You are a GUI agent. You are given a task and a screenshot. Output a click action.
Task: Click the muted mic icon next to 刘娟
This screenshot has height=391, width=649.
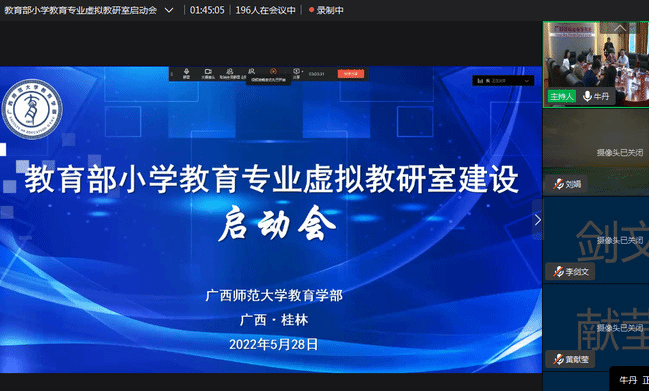(558, 184)
